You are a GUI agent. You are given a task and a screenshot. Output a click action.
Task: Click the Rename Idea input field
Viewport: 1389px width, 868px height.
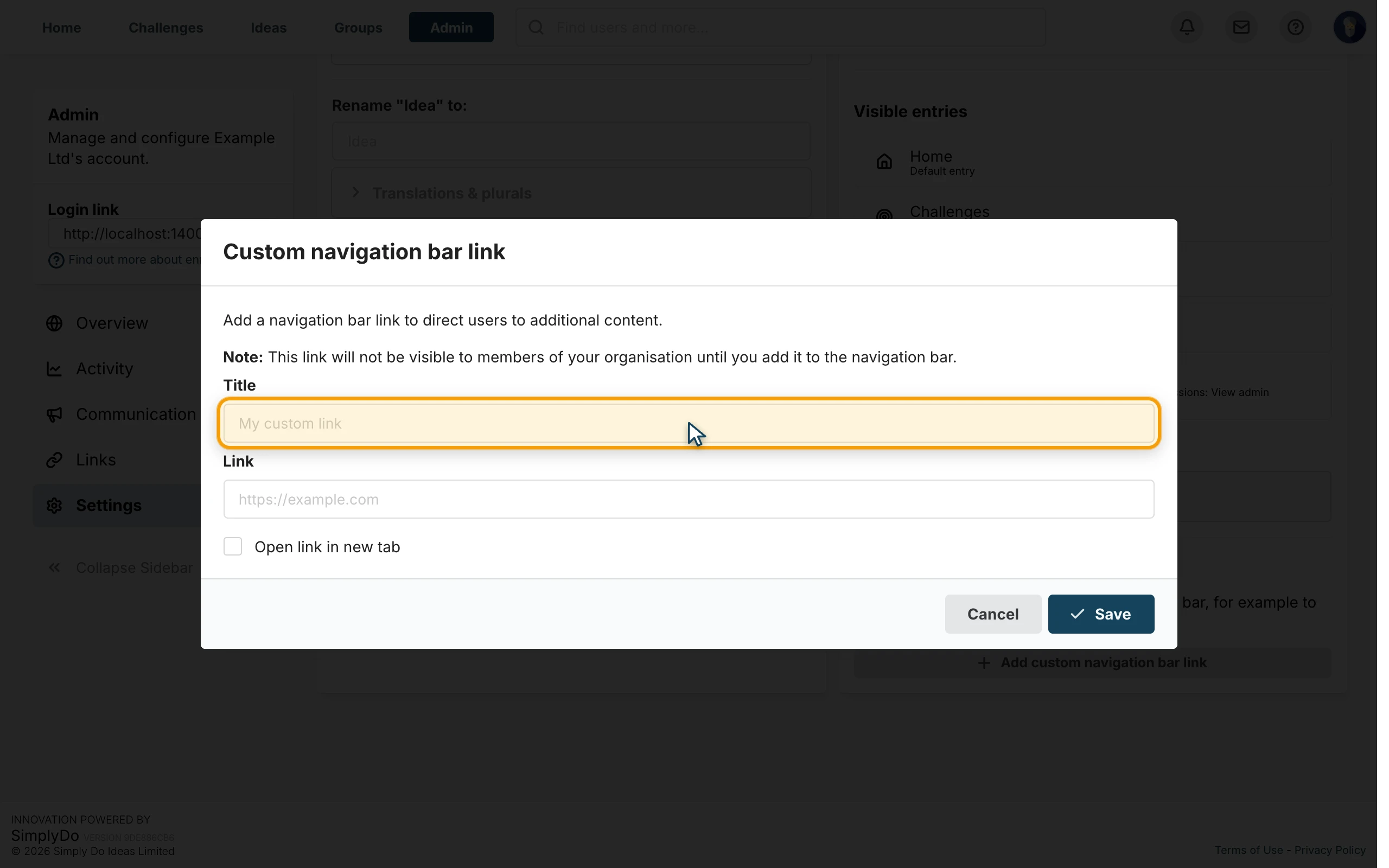click(x=571, y=141)
